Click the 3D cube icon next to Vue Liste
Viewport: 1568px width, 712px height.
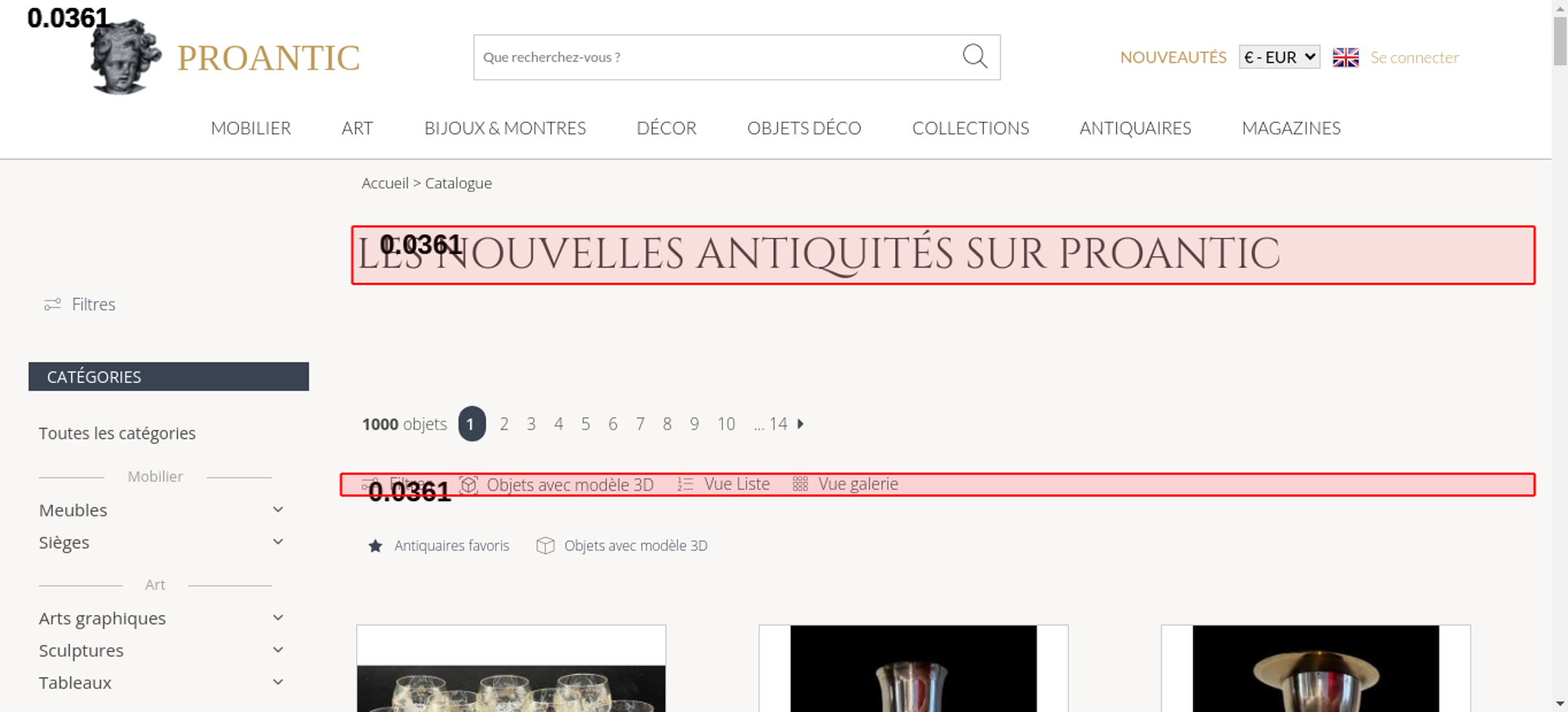coord(469,485)
